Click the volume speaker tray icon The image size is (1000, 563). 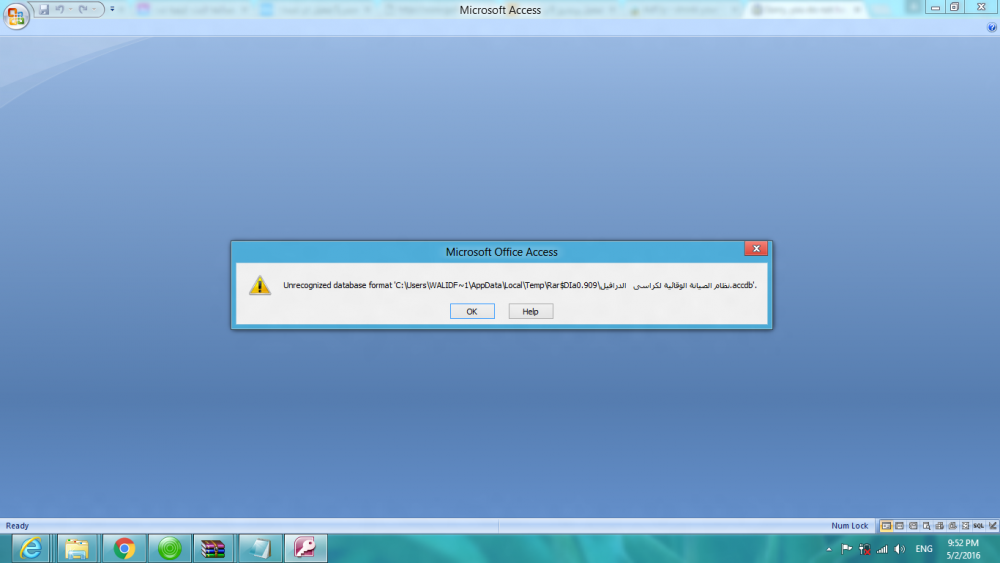pyautogui.click(x=899, y=548)
